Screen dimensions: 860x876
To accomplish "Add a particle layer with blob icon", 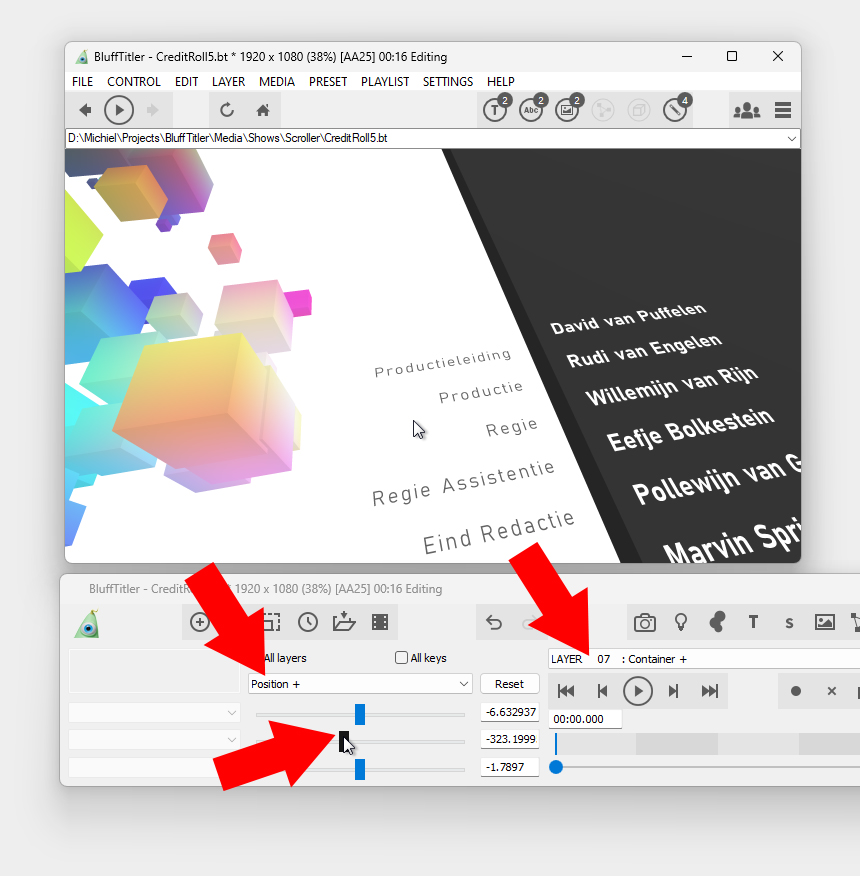I will click(717, 622).
